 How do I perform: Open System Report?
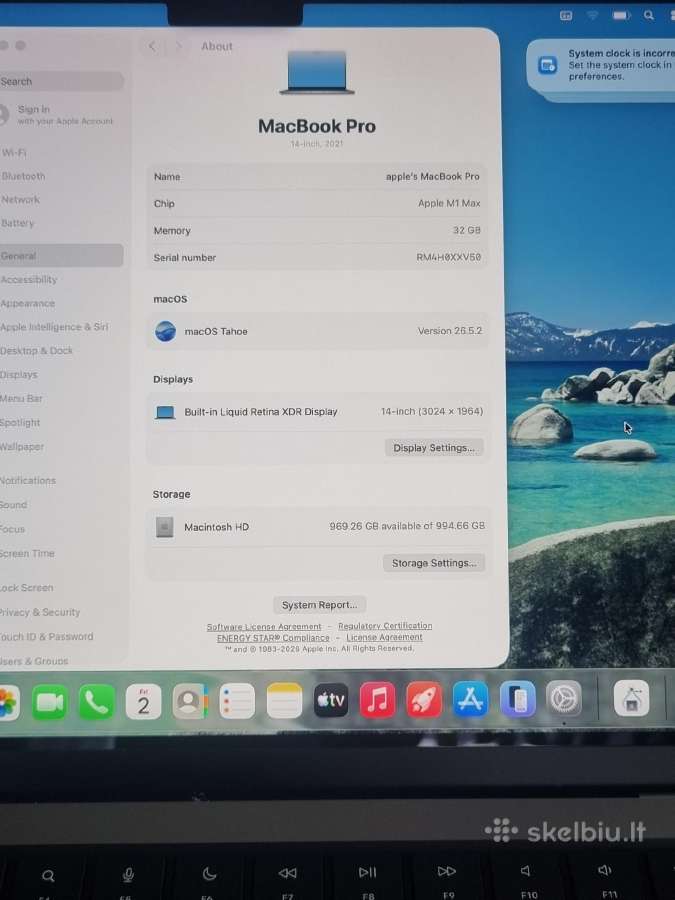319,605
